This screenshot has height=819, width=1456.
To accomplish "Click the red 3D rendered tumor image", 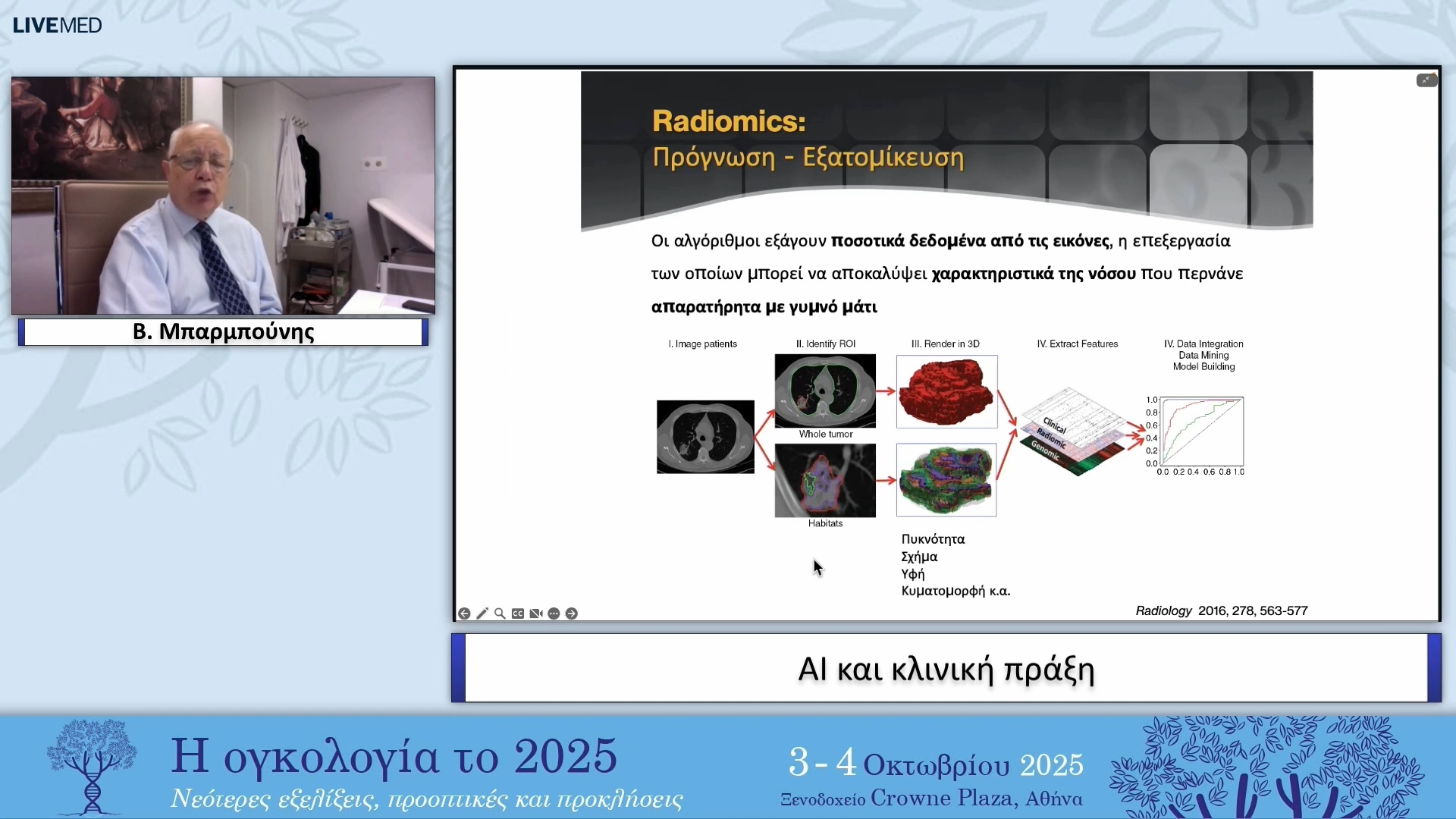I will pos(946,392).
